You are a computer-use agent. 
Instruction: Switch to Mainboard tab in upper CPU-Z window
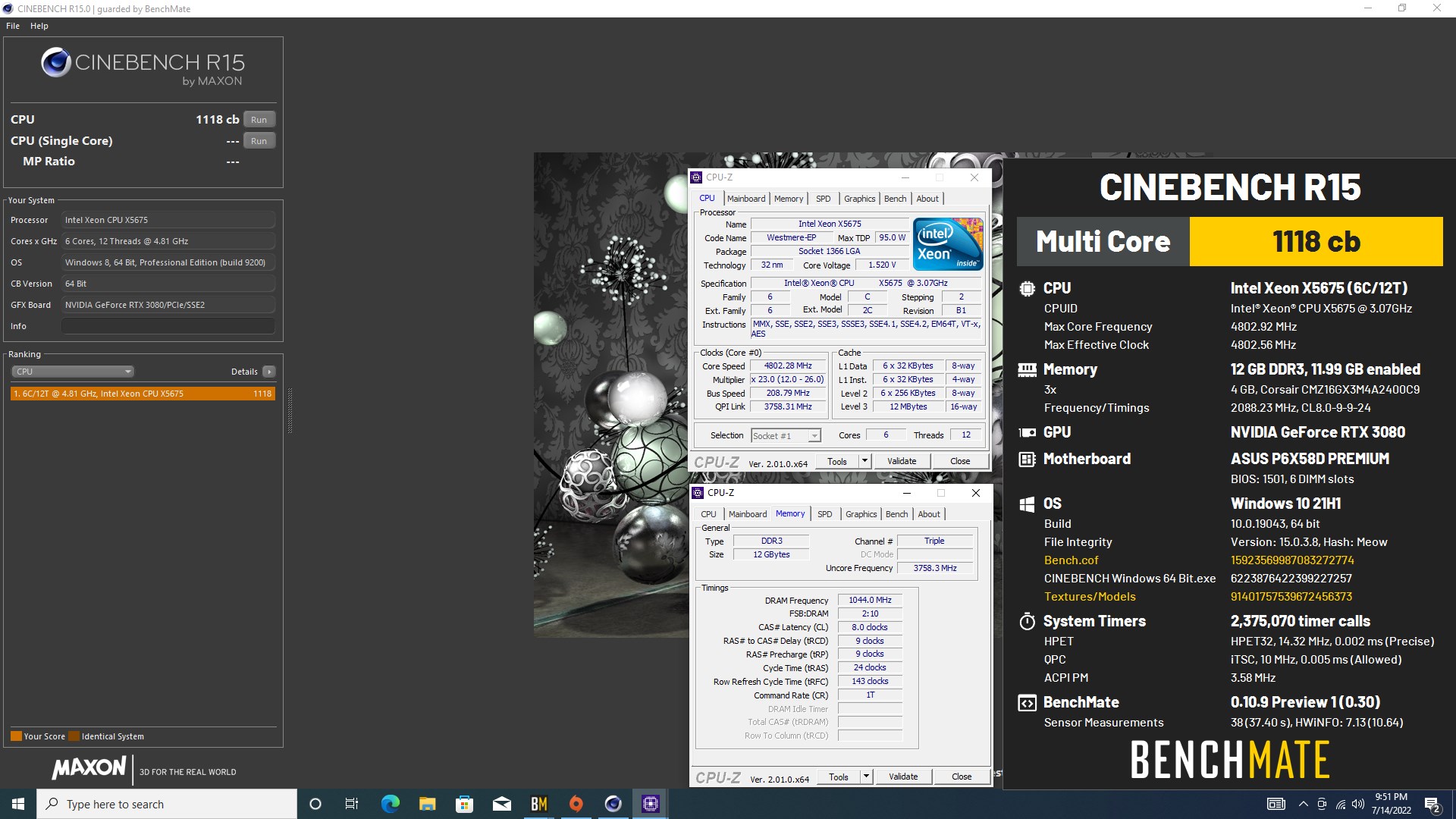click(x=746, y=199)
